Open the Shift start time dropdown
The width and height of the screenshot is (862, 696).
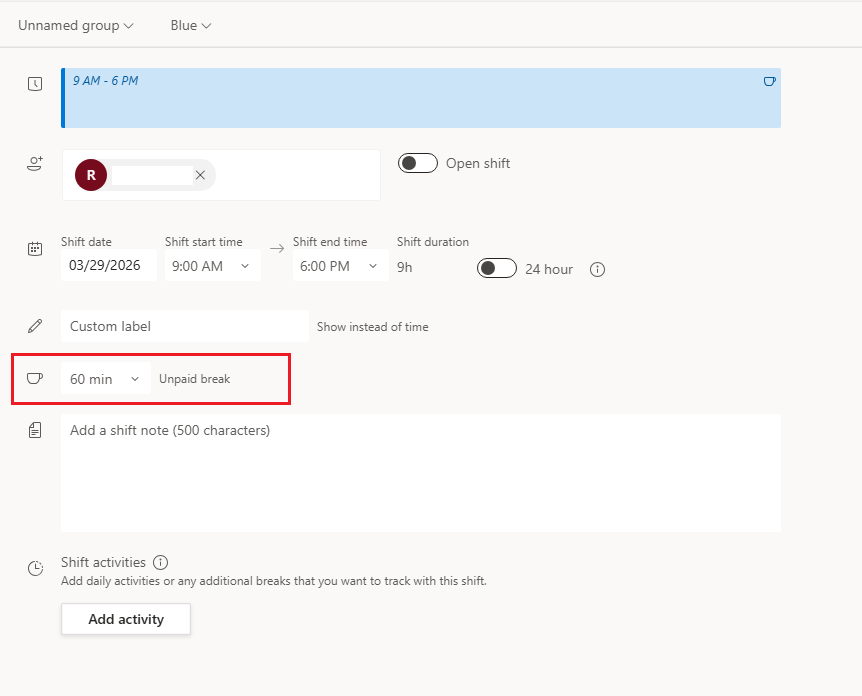click(213, 266)
